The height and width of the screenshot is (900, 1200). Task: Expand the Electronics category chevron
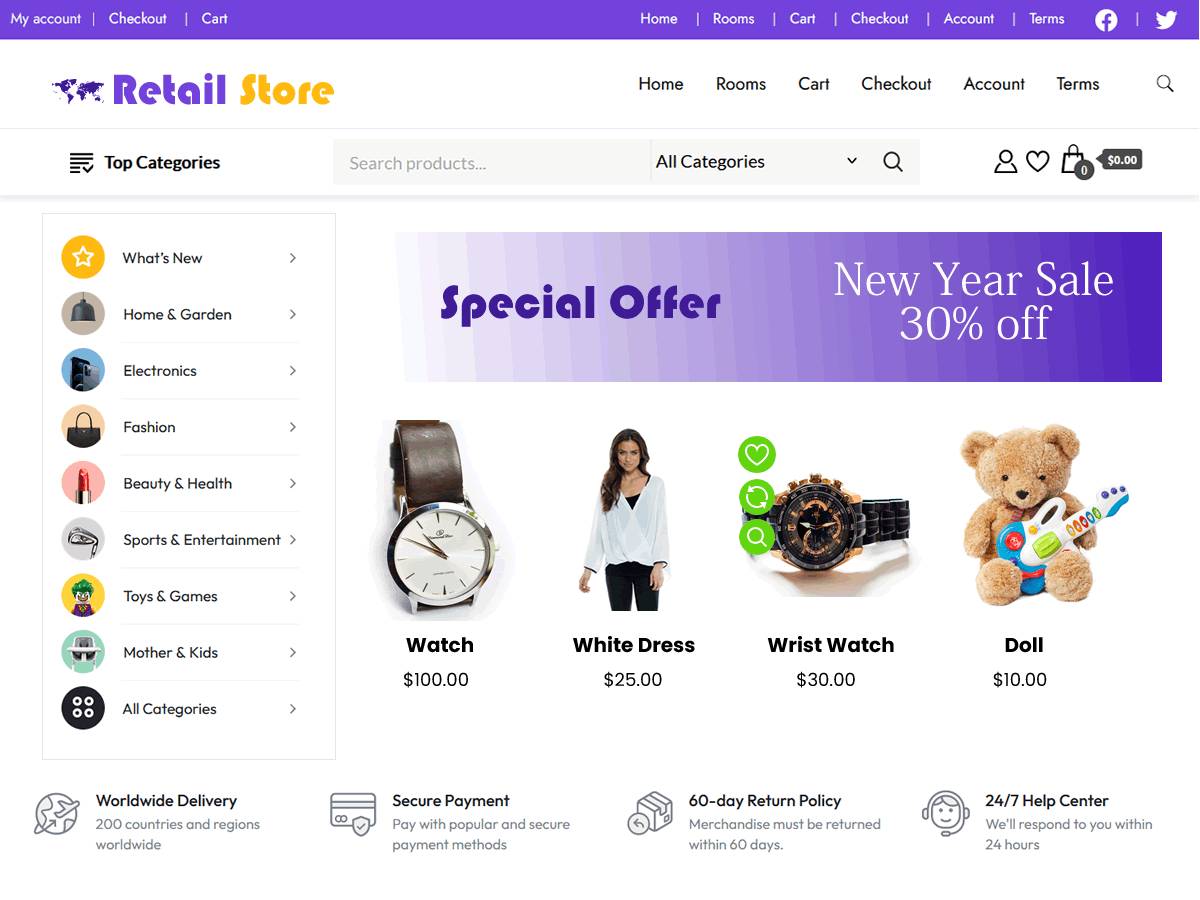click(x=292, y=371)
